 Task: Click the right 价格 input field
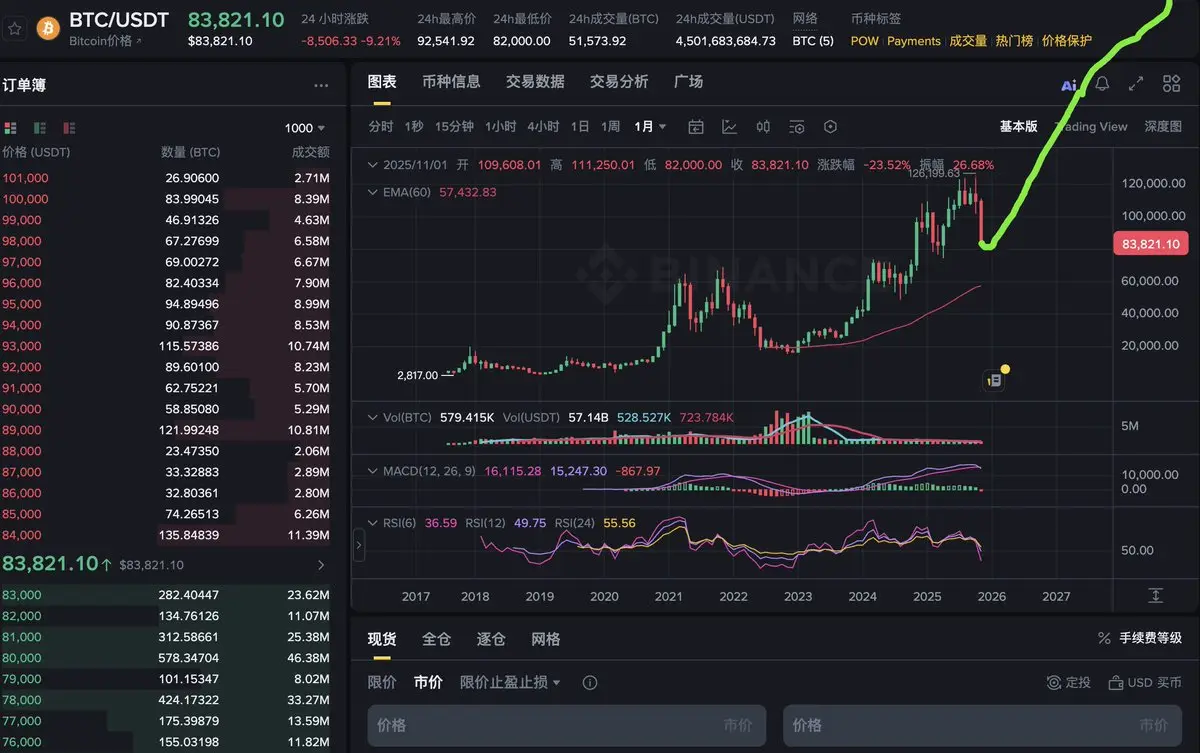(x=982, y=725)
